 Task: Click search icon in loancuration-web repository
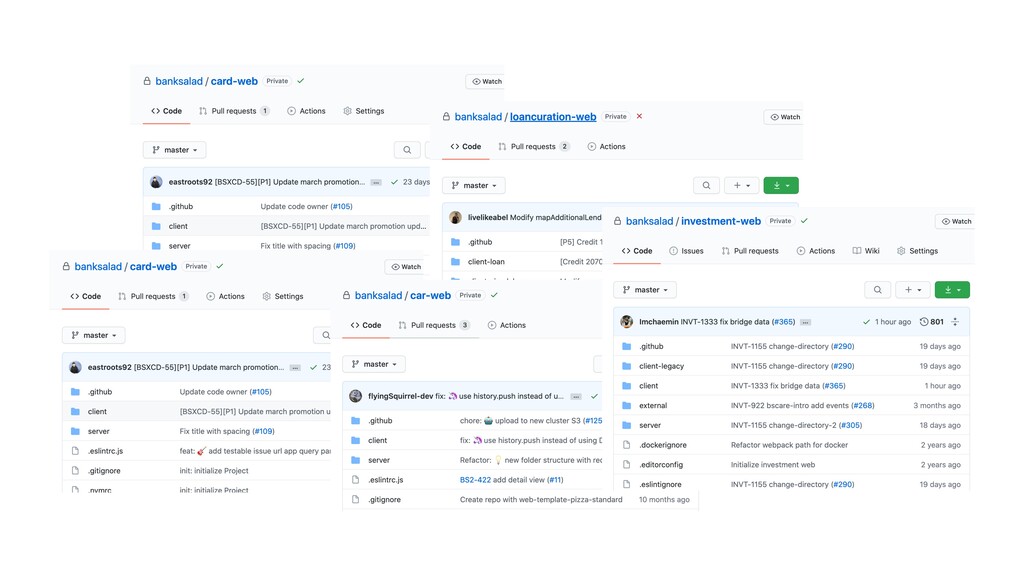pos(706,185)
